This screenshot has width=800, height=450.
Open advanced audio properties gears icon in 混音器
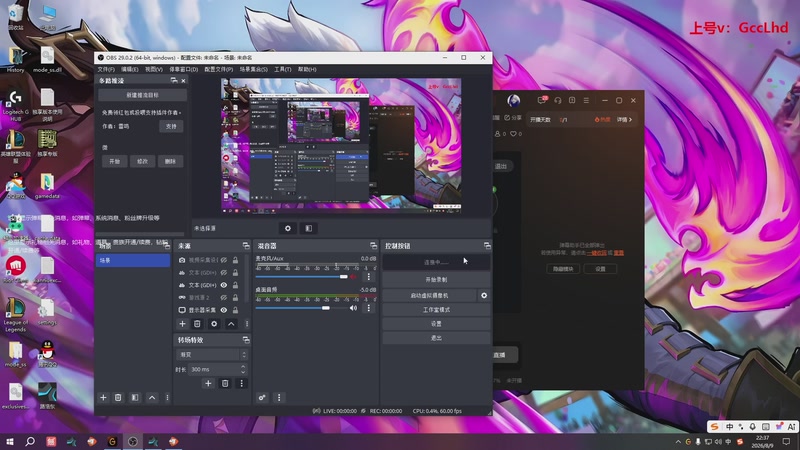(262, 397)
